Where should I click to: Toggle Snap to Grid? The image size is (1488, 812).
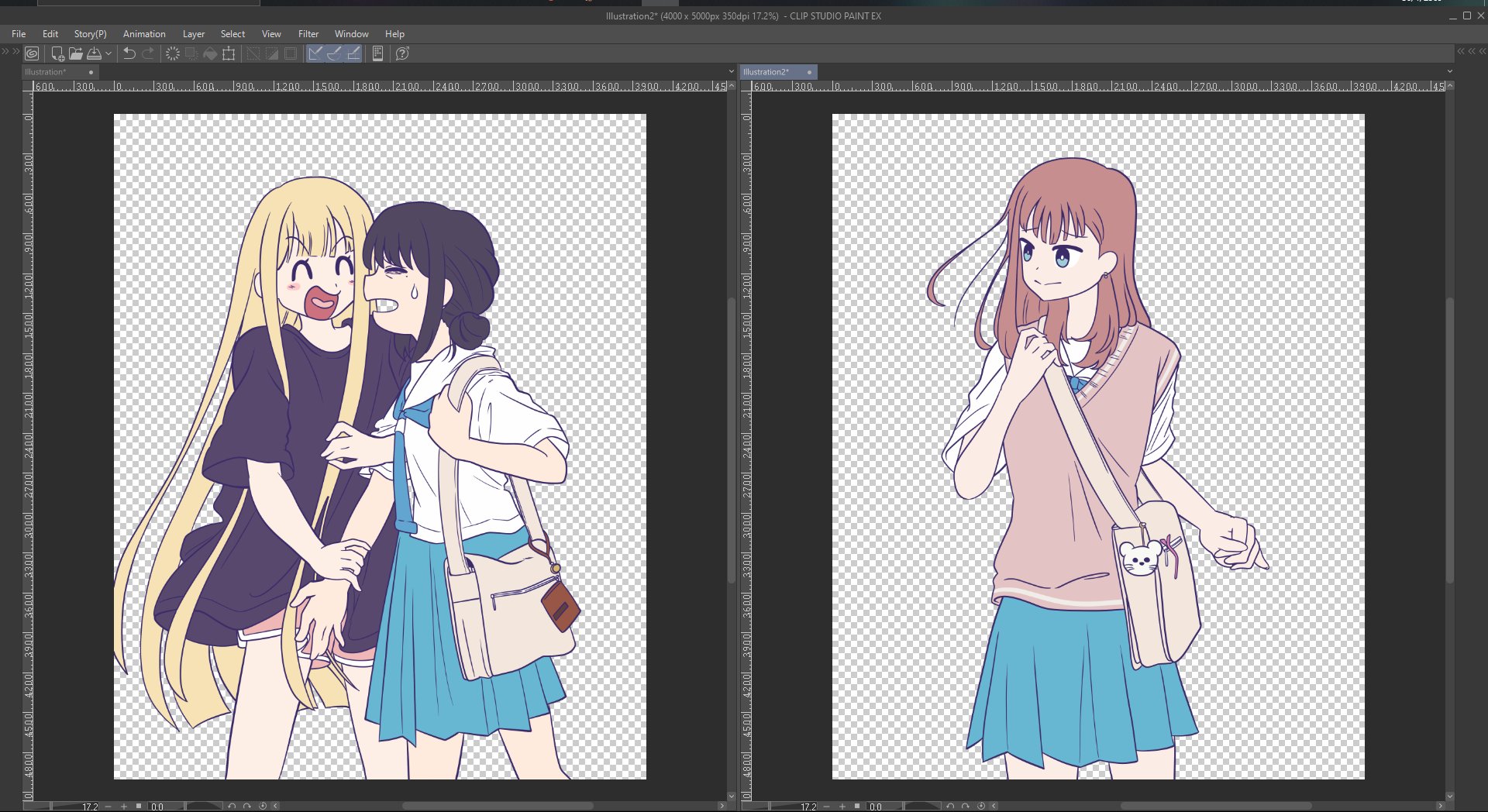[x=353, y=53]
